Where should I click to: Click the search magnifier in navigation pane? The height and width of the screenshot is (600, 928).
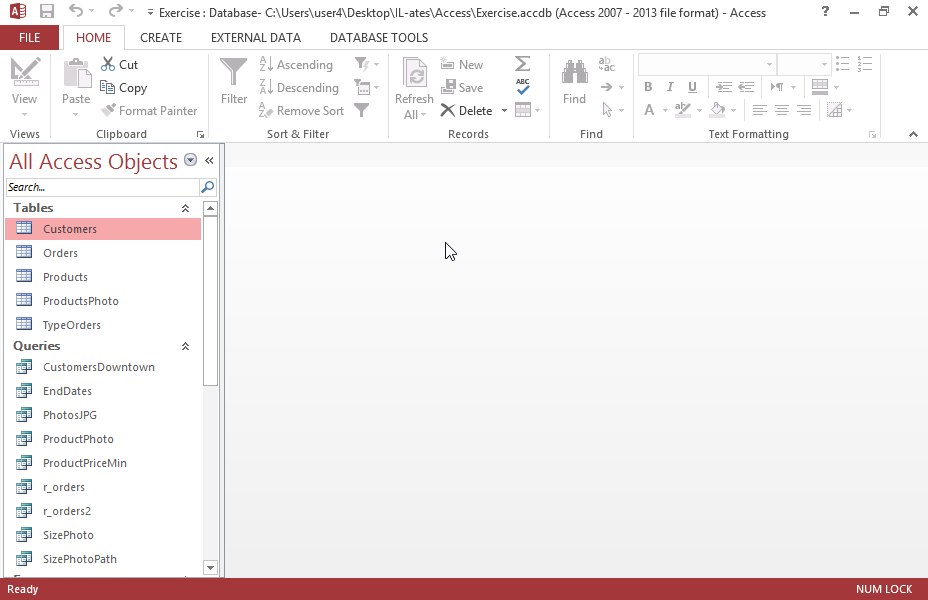point(208,187)
